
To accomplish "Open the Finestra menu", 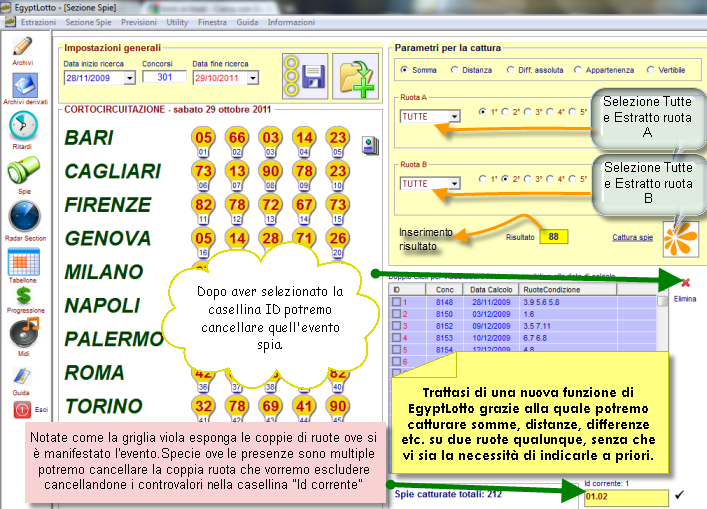I will 212,22.
